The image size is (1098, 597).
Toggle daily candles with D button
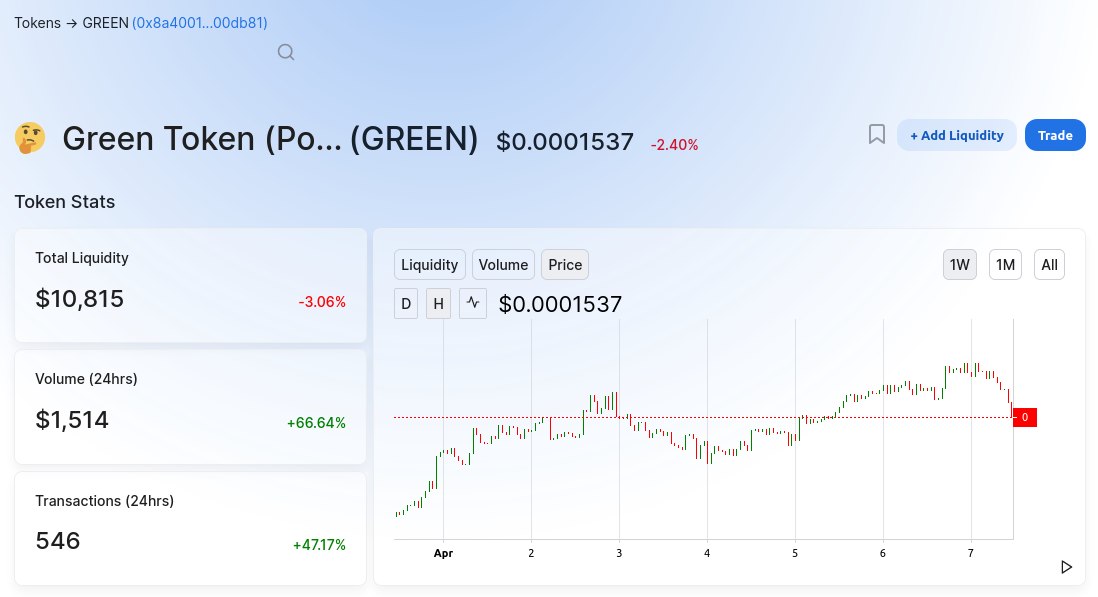tap(406, 304)
